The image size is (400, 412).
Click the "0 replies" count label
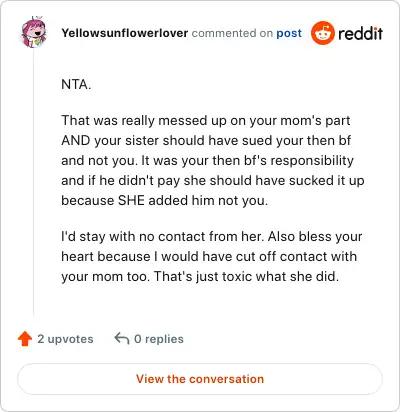pos(159,339)
